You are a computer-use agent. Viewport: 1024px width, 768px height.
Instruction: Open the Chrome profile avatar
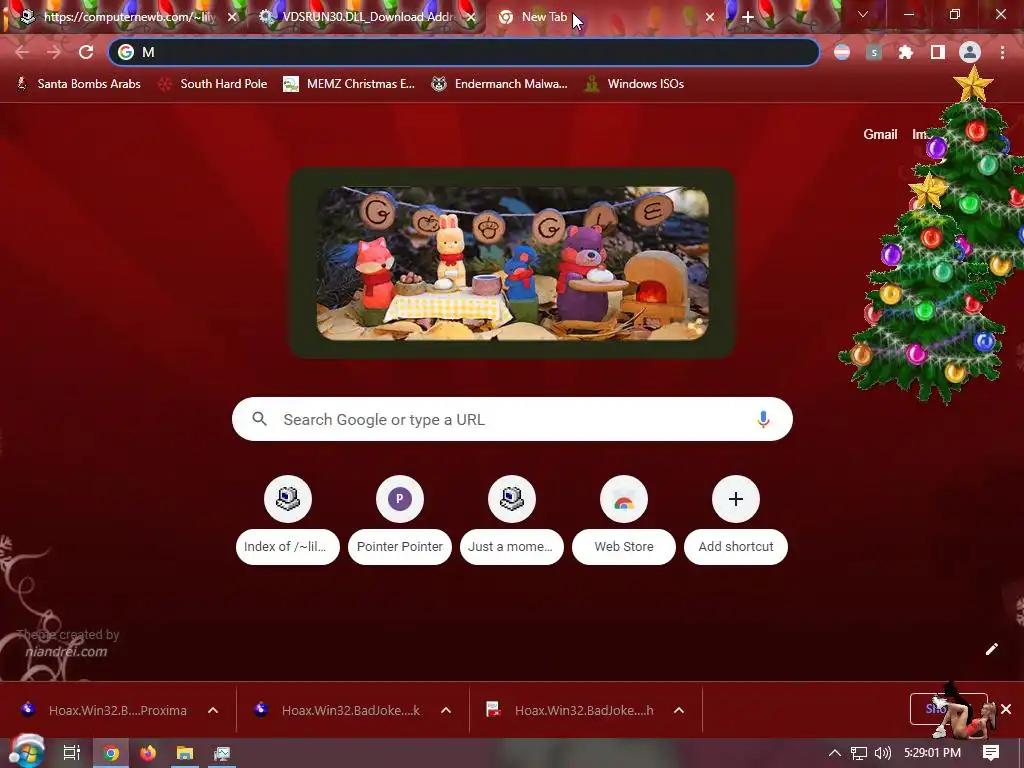point(970,52)
